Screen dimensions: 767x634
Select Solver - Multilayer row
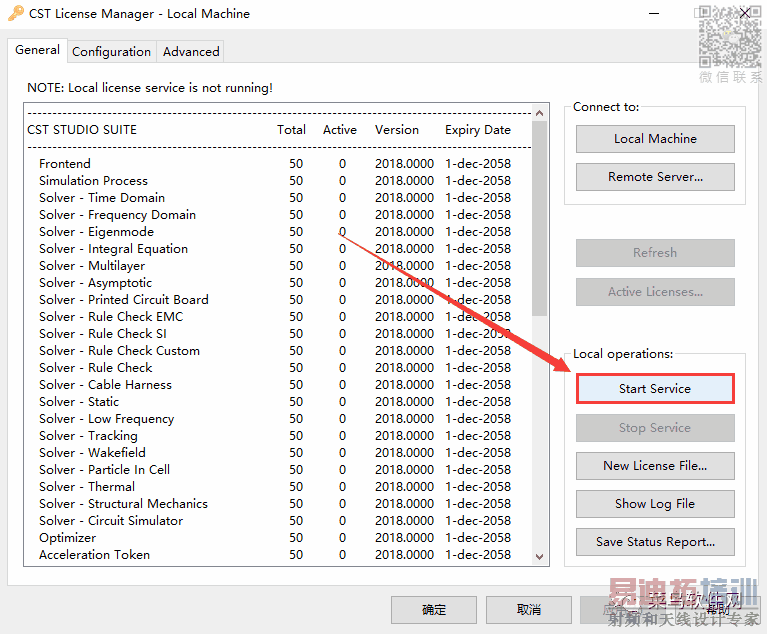(275, 266)
